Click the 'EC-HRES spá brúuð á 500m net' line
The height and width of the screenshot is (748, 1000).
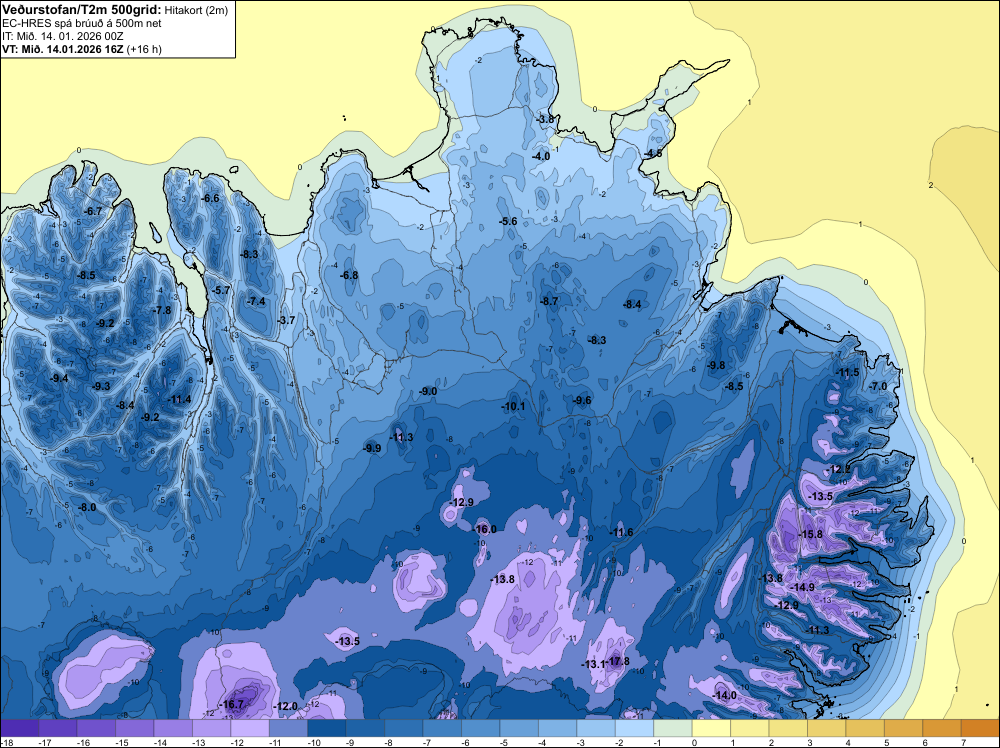coord(82,24)
